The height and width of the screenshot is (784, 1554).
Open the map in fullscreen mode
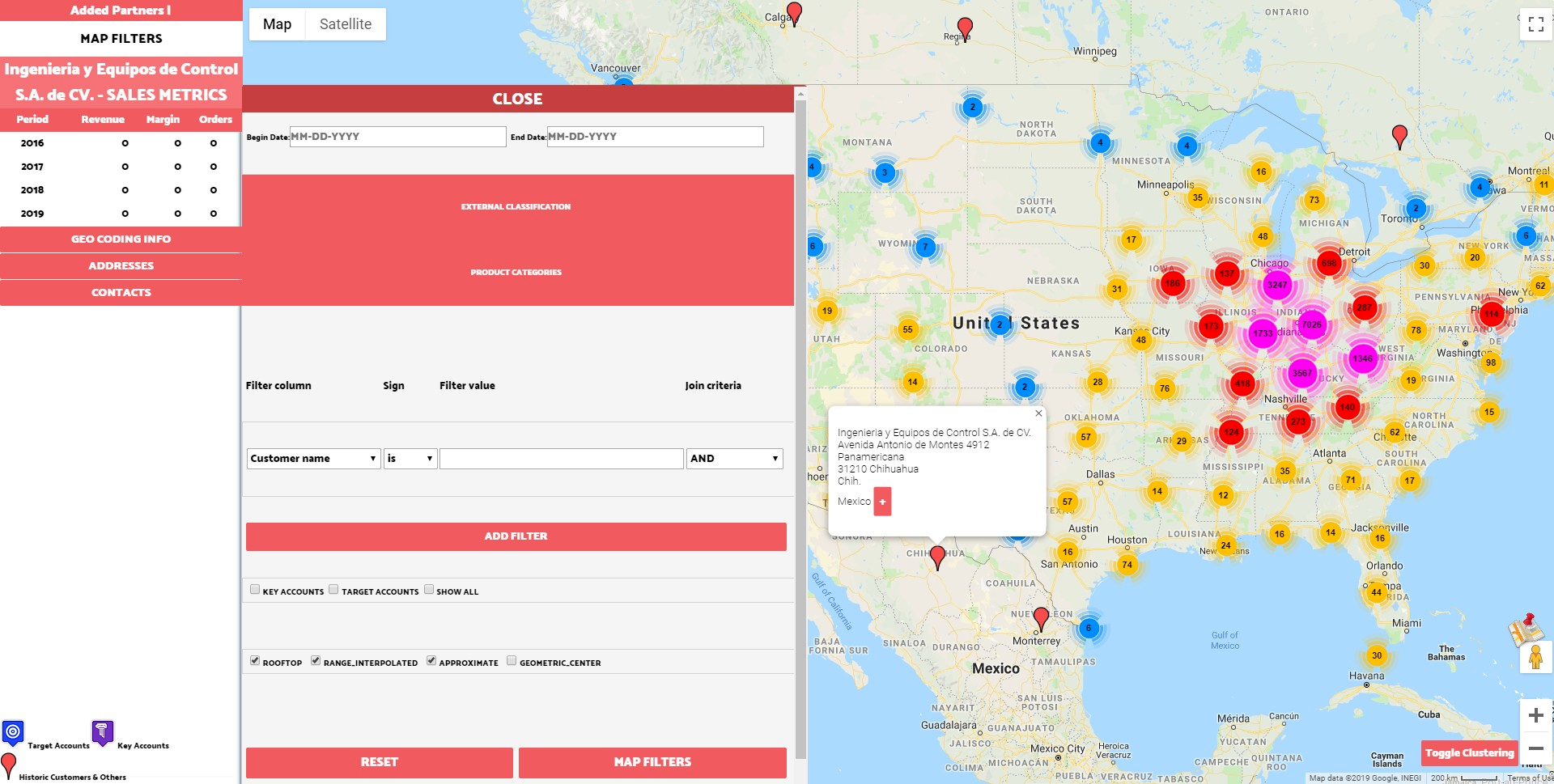pyautogui.click(x=1535, y=23)
